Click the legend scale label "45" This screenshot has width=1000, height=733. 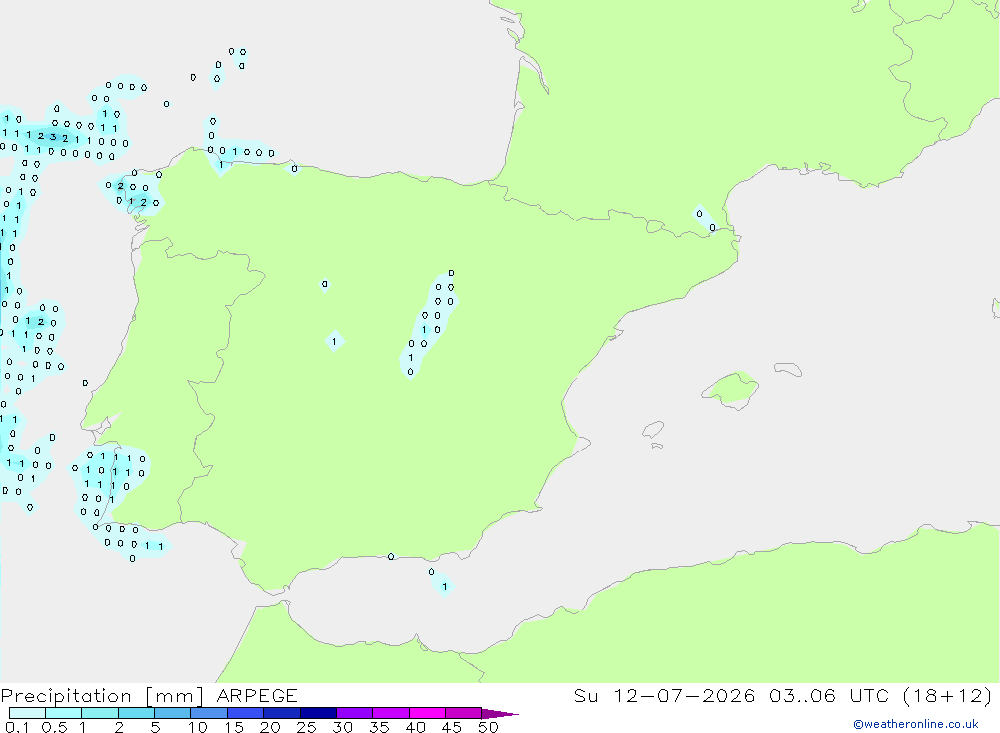point(452,727)
